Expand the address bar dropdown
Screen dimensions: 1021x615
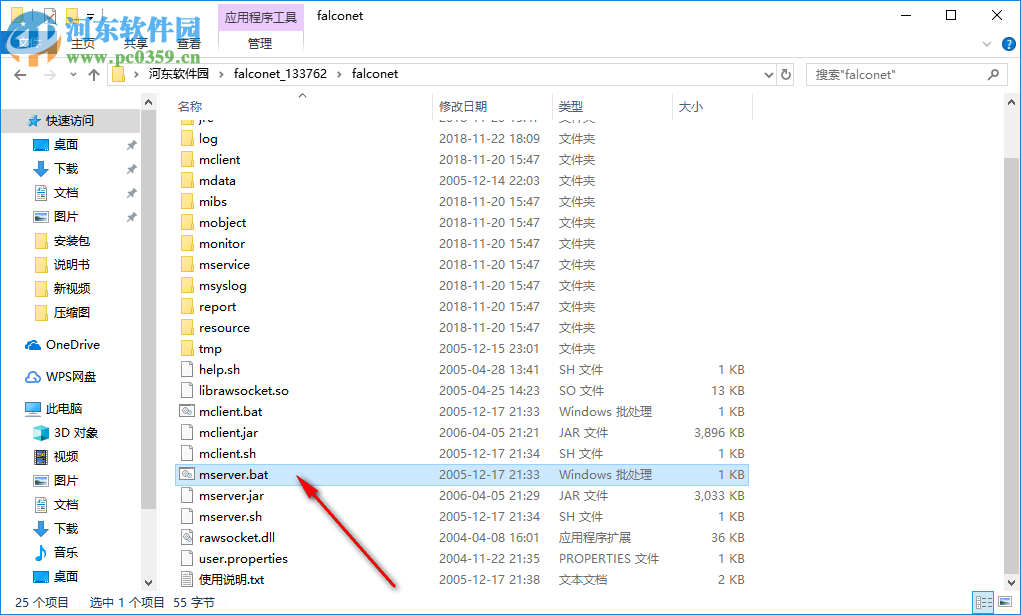point(768,73)
